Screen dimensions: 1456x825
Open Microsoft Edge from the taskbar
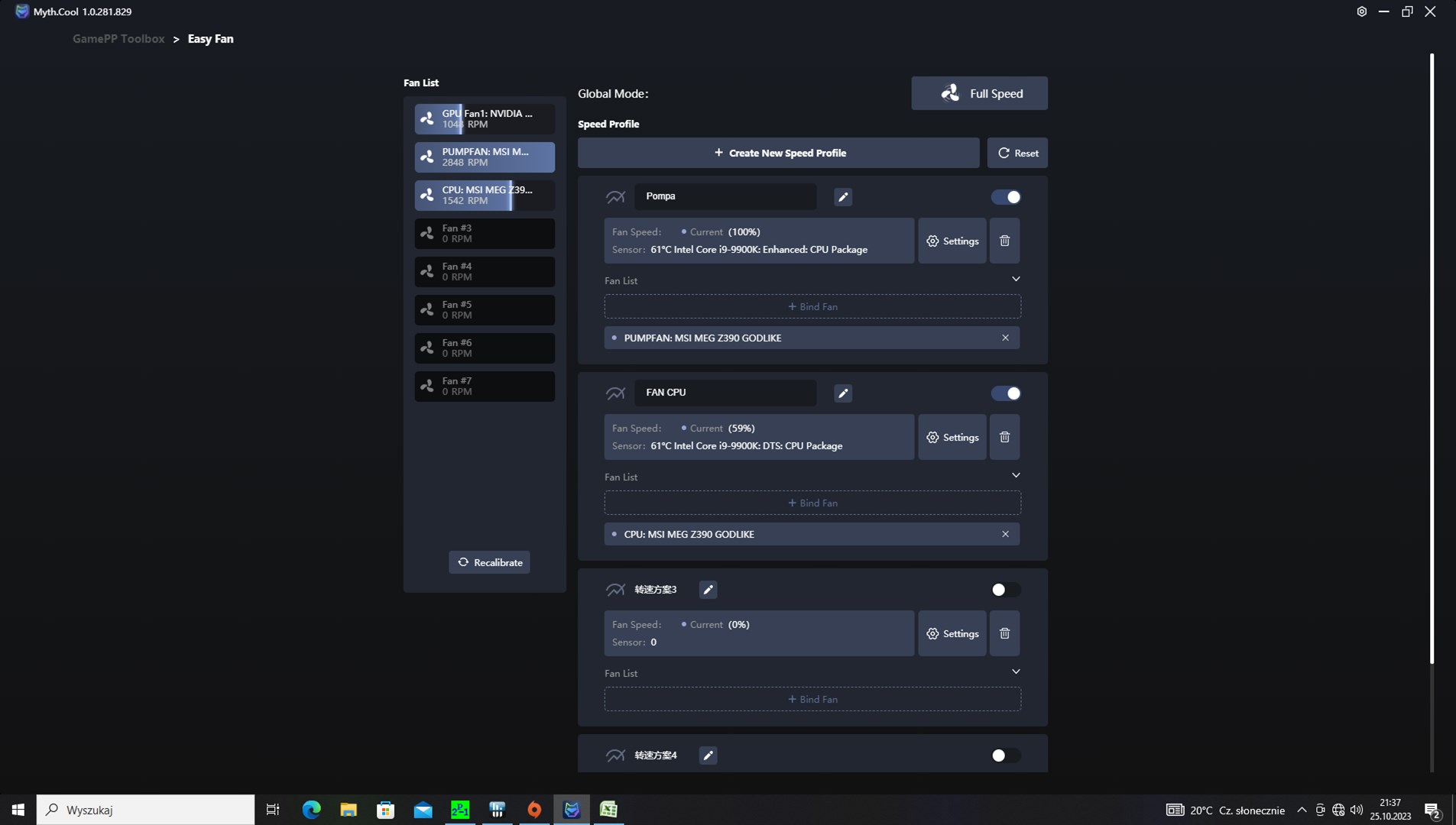pos(311,810)
